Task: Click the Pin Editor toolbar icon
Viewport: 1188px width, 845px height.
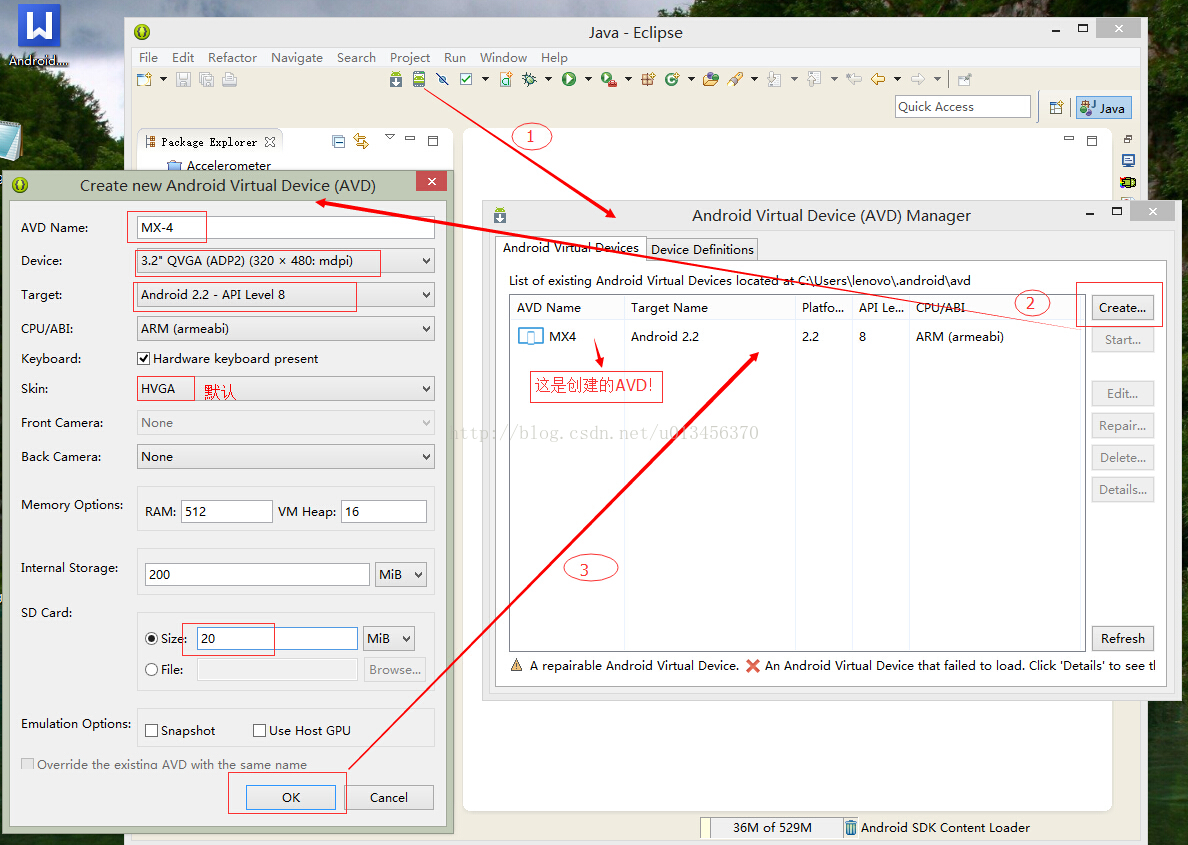Action: coord(964,79)
